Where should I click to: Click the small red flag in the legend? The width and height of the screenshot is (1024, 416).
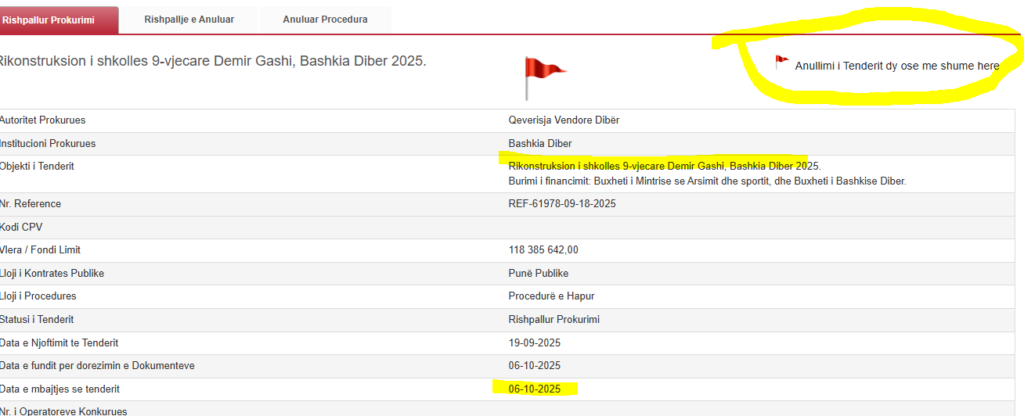coord(781,62)
